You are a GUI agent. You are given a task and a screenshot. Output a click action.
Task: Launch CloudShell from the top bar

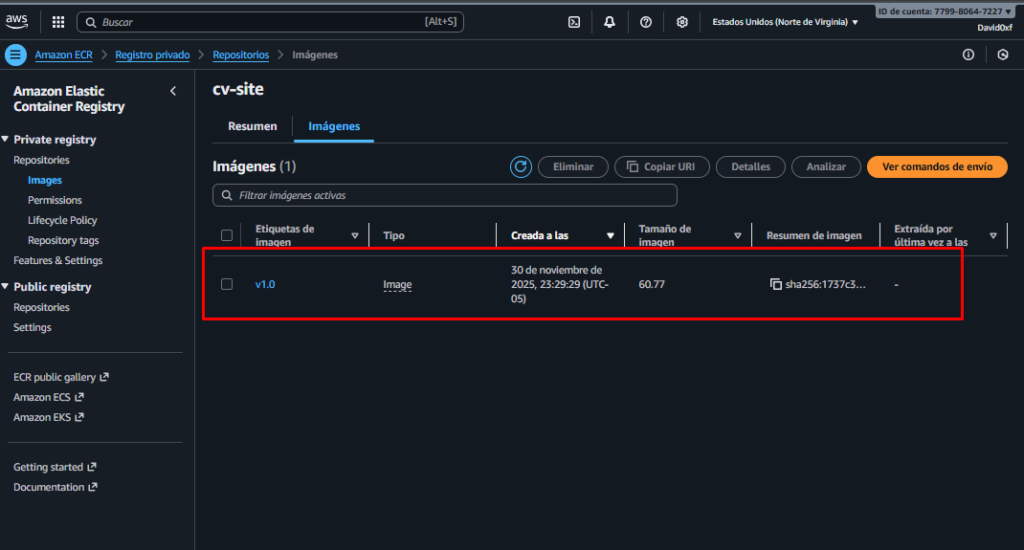coord(574,22)
